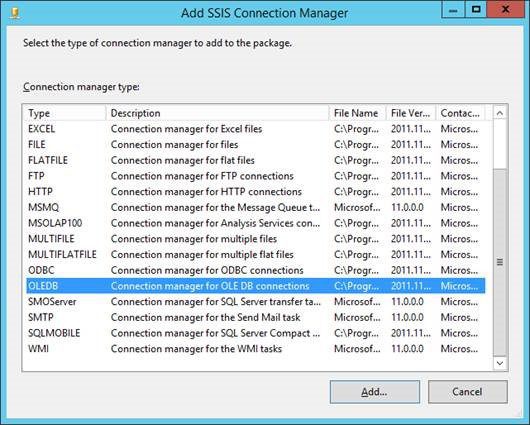
Task: Close the dialog with the X button
Action: 506,9
